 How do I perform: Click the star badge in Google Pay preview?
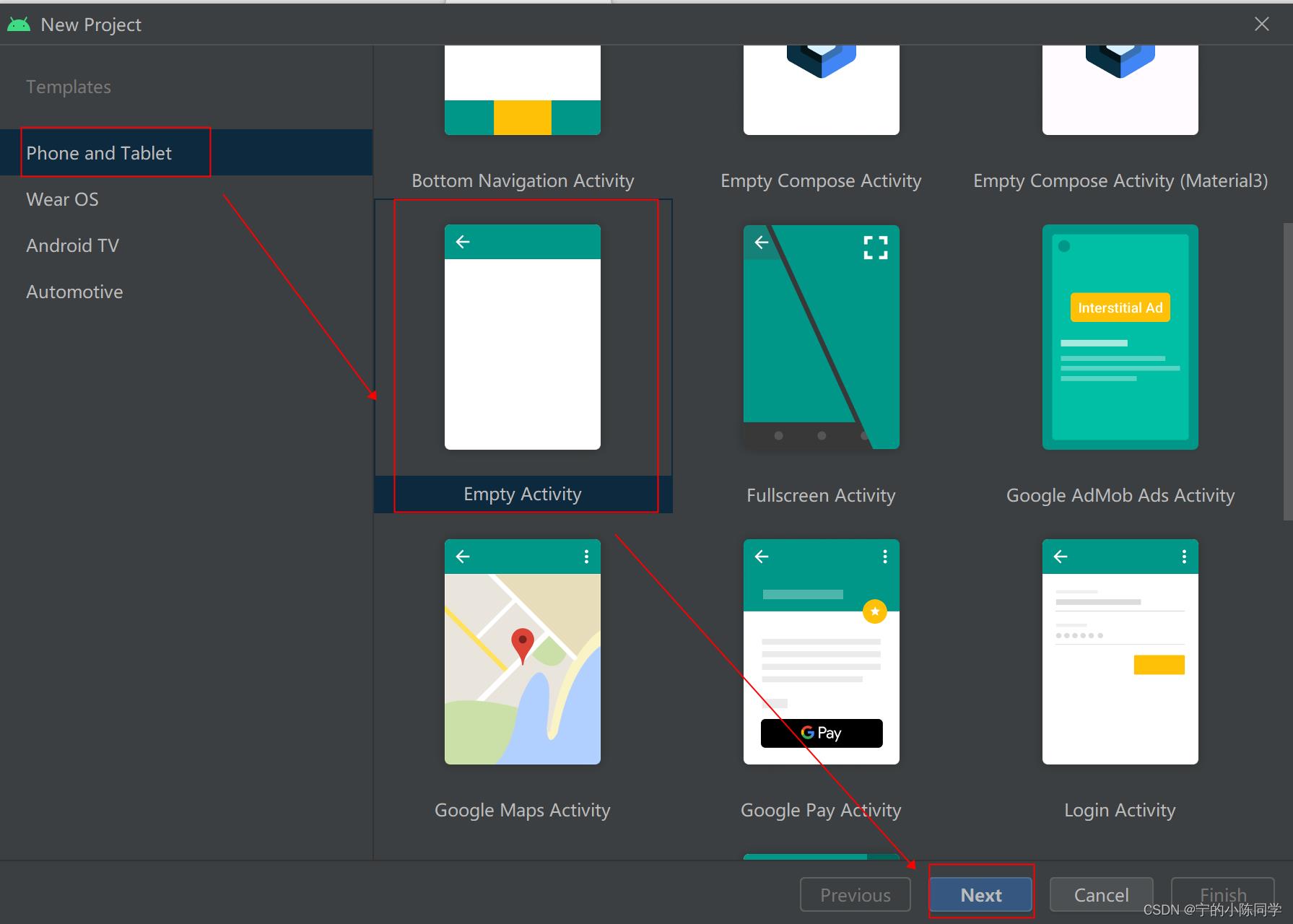click(875, 611)
